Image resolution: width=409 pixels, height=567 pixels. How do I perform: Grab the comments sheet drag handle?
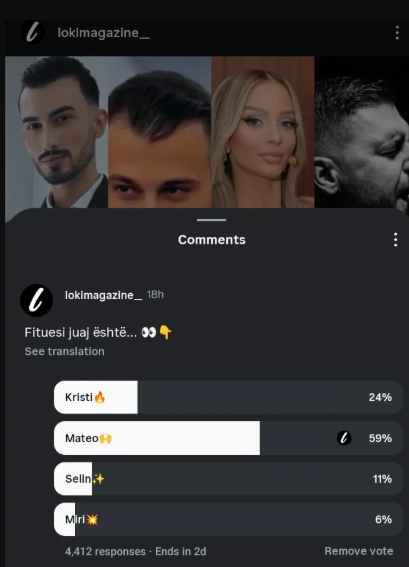[x=212, y=219]
